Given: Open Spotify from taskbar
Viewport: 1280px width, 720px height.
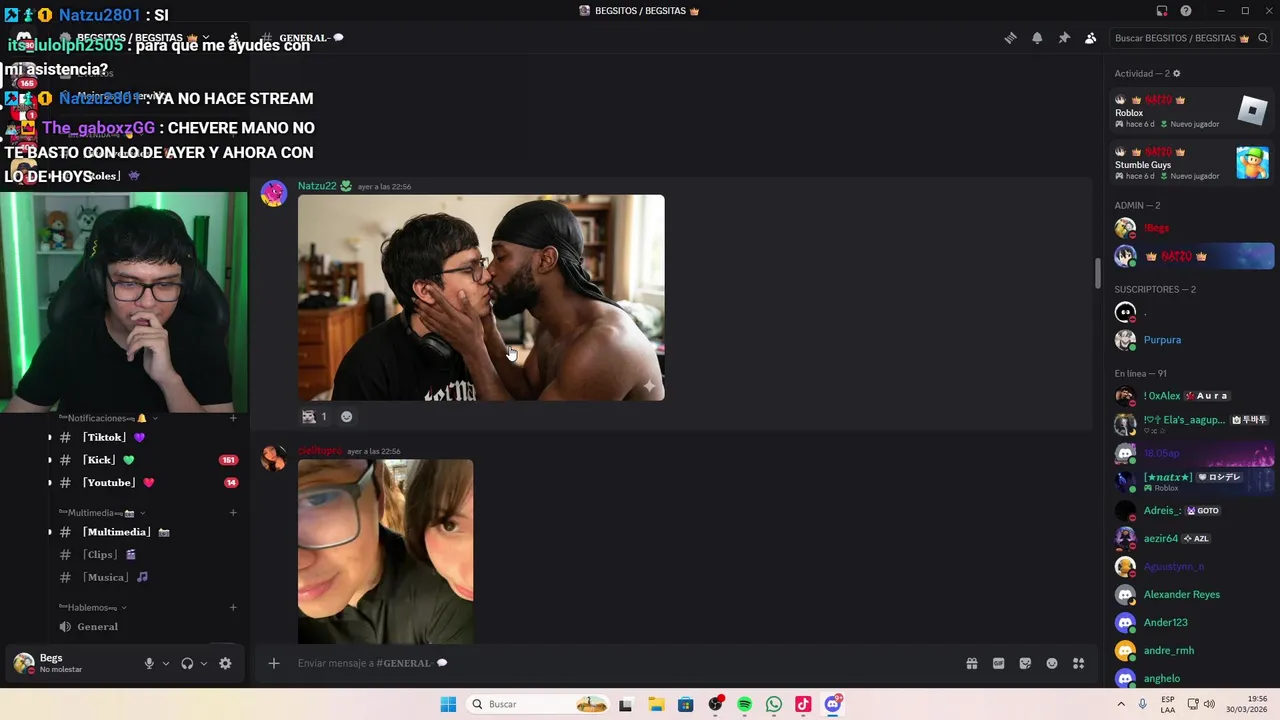Looking at the screenshot, I should click(x=744, y=705).
